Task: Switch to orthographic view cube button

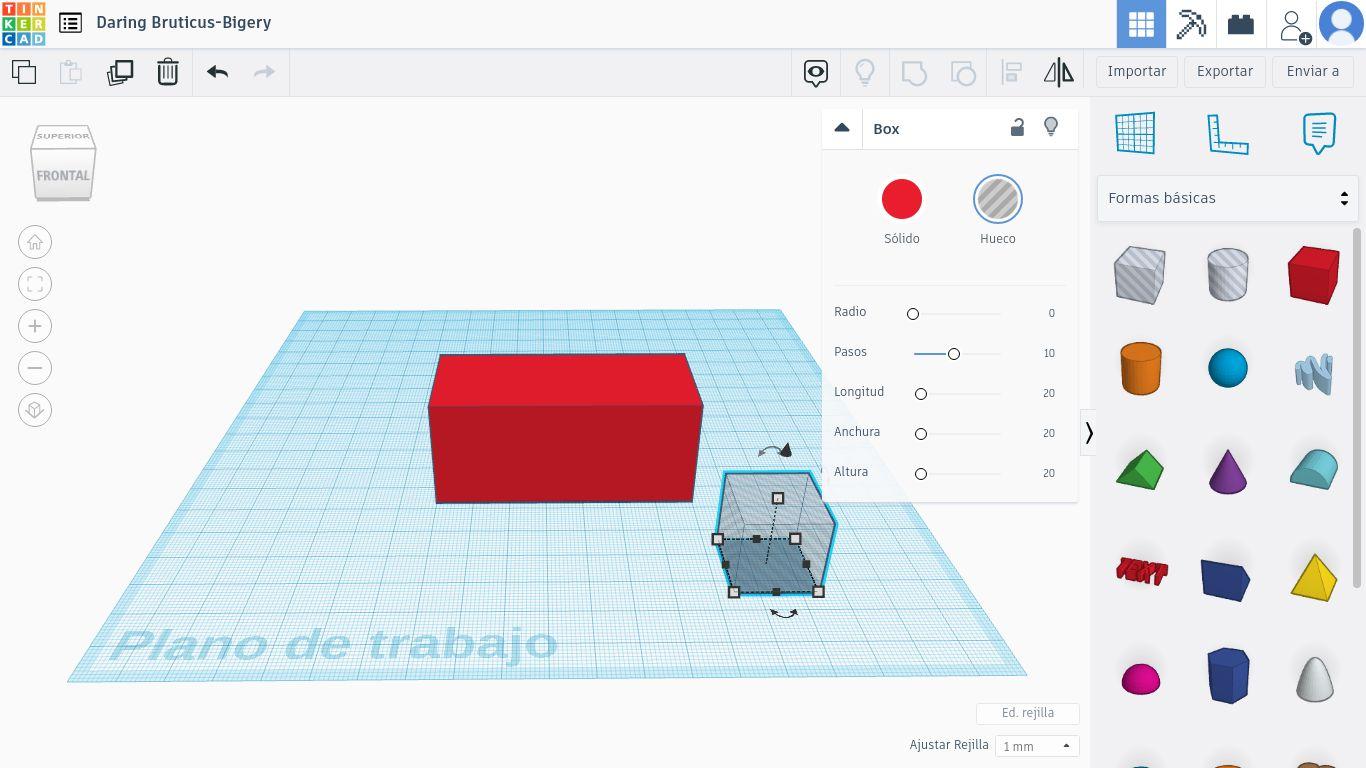Action: [35, 410]
